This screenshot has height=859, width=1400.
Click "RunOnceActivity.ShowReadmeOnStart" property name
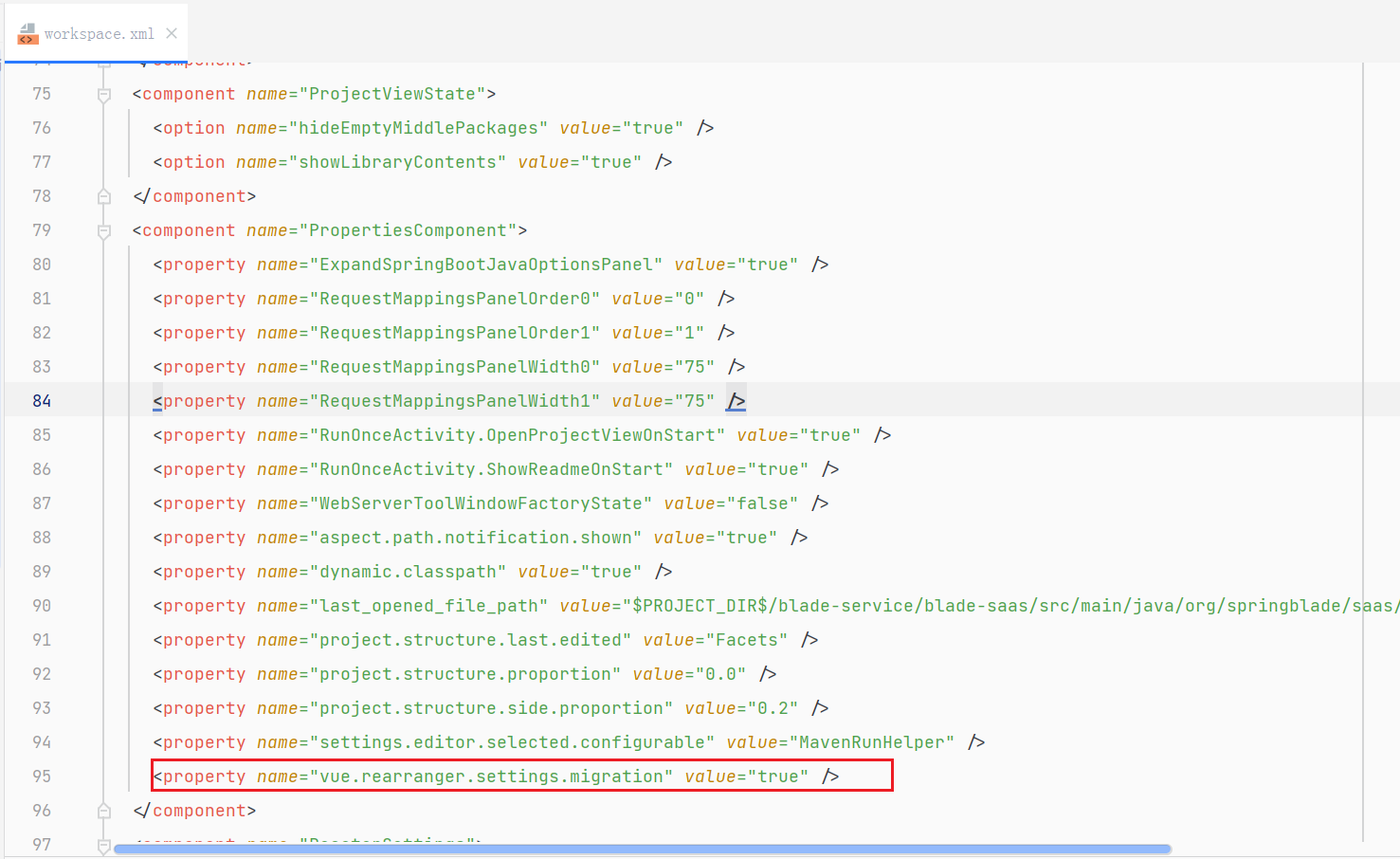point(491,469)
